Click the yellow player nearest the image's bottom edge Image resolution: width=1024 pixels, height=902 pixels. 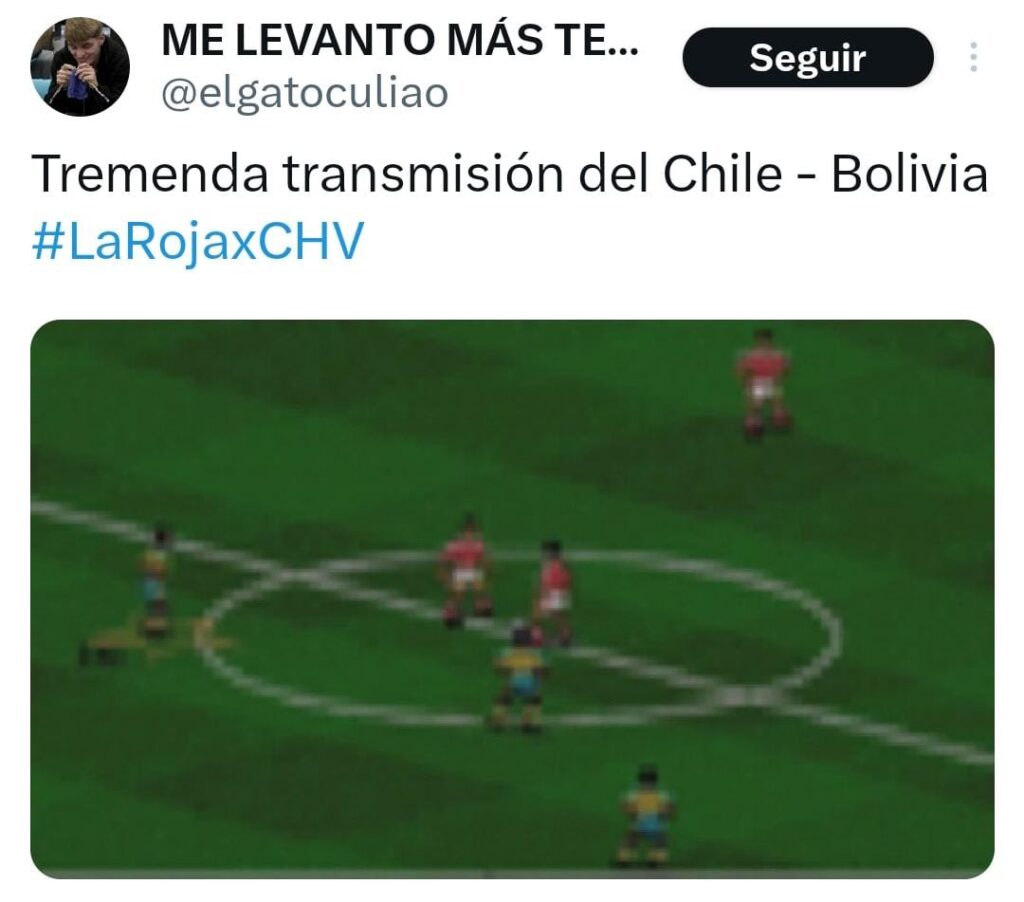tap(647, 816)
